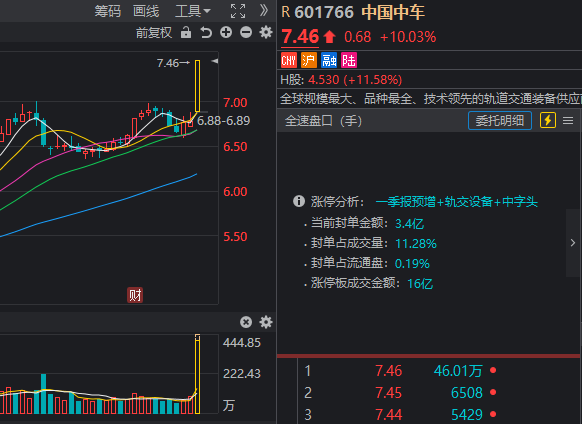Close the volume indicator panel

coord(246,322)
